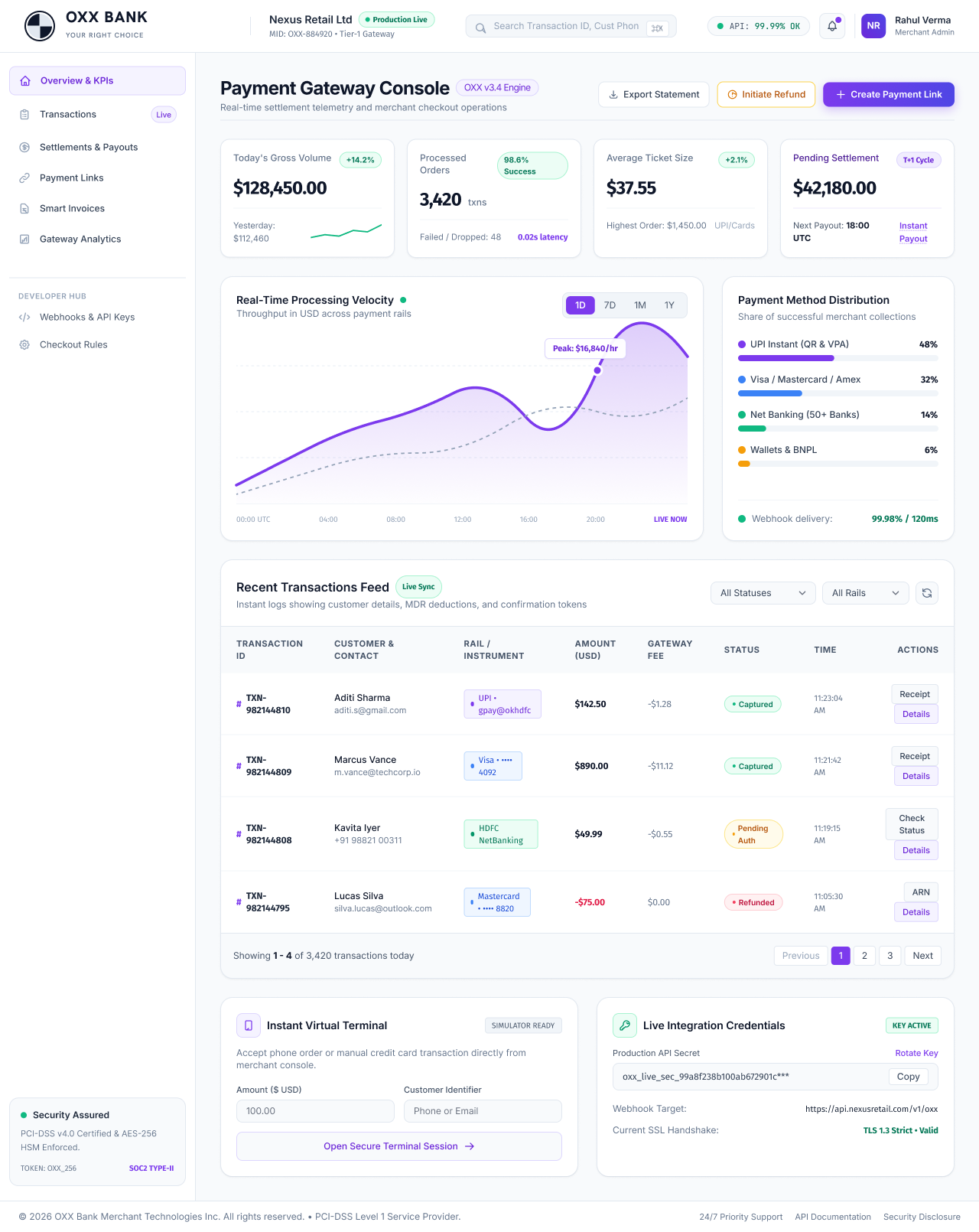The image size is (979, 1232).
Task: Click the Smart Invoices document icon
Action: [24, 208]
